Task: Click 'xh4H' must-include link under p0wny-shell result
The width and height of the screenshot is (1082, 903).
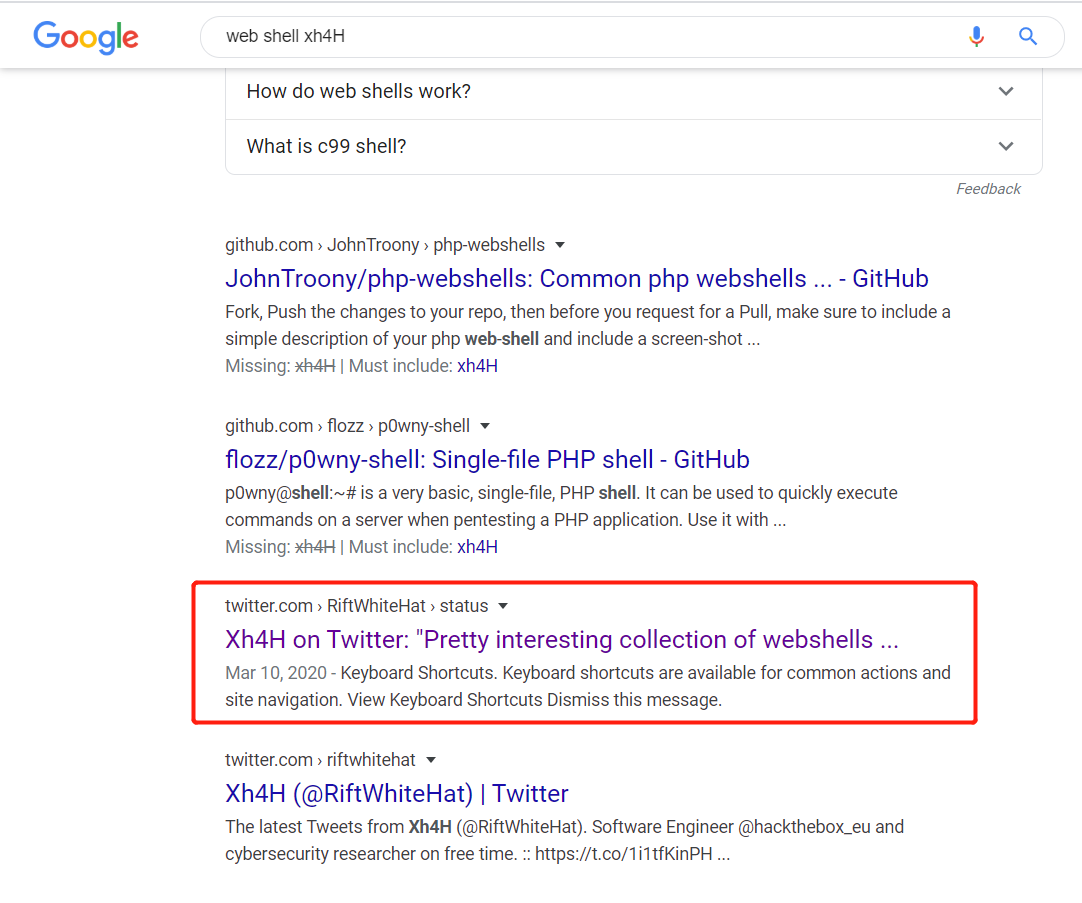Action: (x=477, y=547)
